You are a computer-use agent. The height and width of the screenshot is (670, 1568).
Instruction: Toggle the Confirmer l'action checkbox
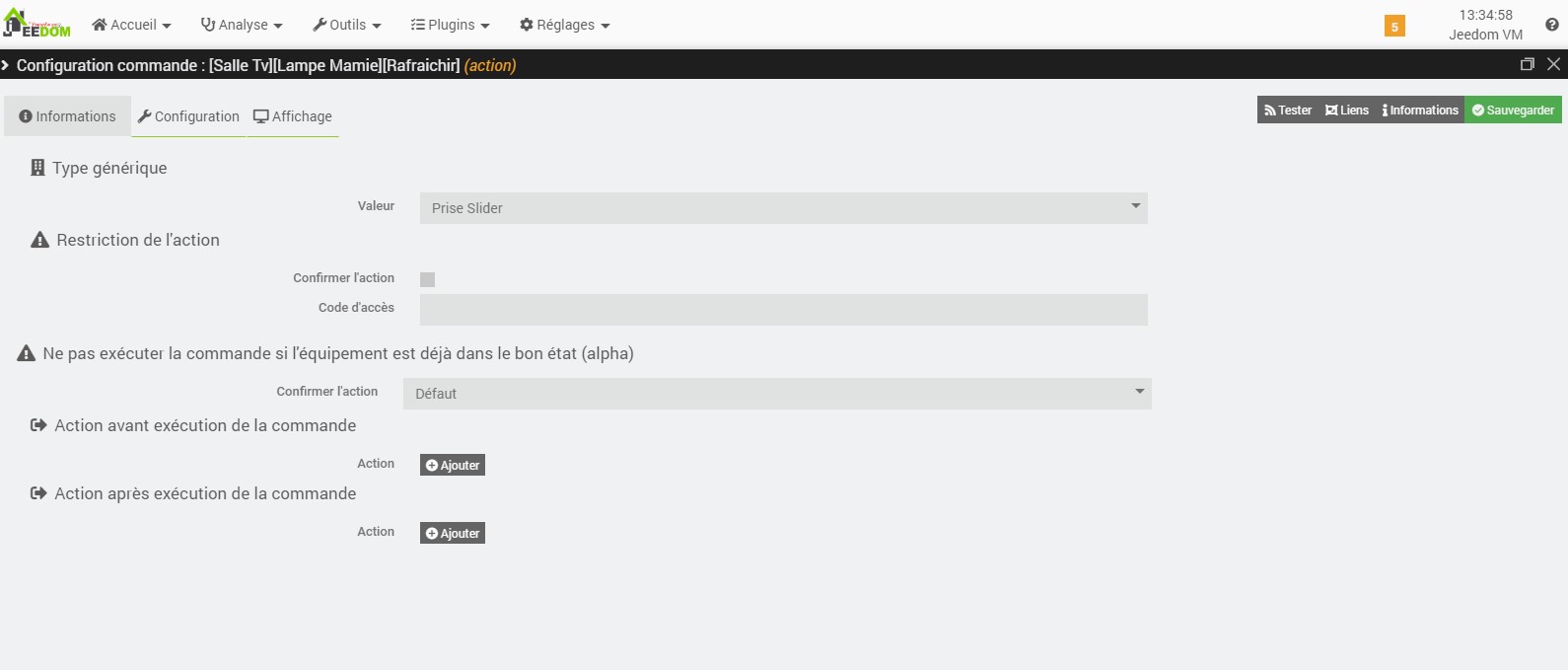click(x=427, y=279)
